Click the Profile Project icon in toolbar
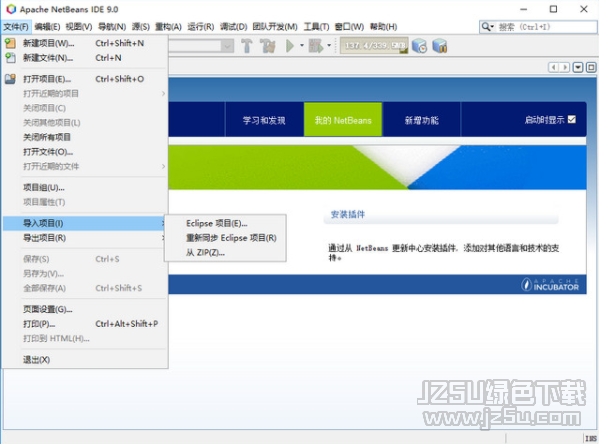 (419, 46)
